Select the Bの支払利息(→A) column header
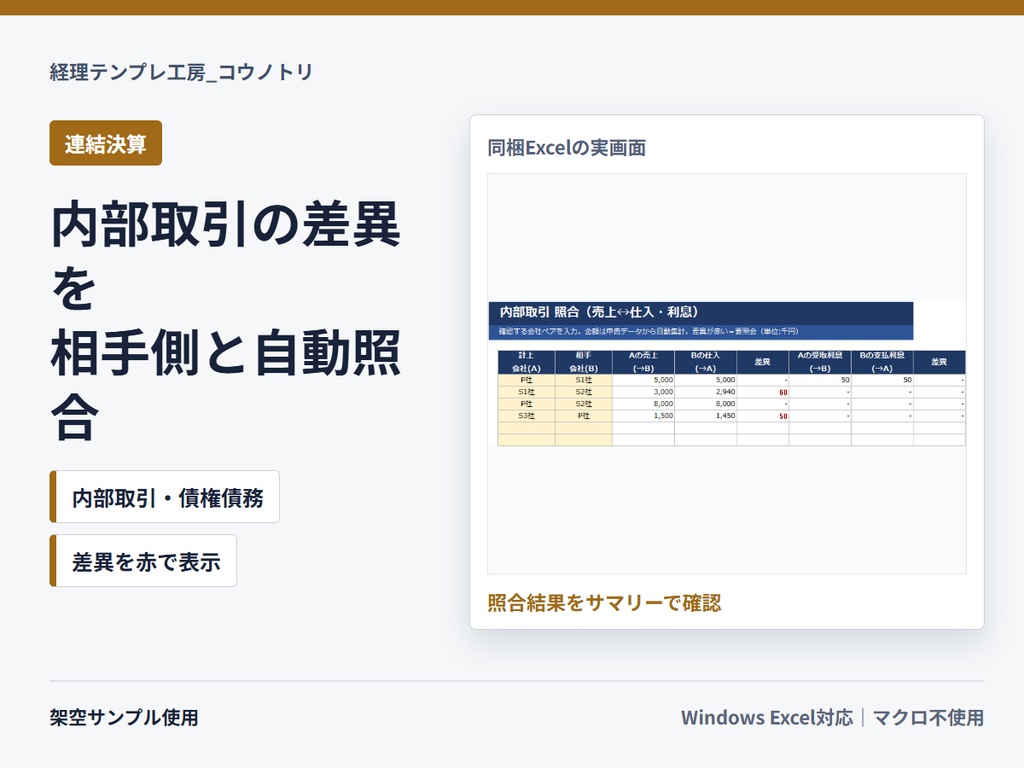 click(x=882, y=362)
